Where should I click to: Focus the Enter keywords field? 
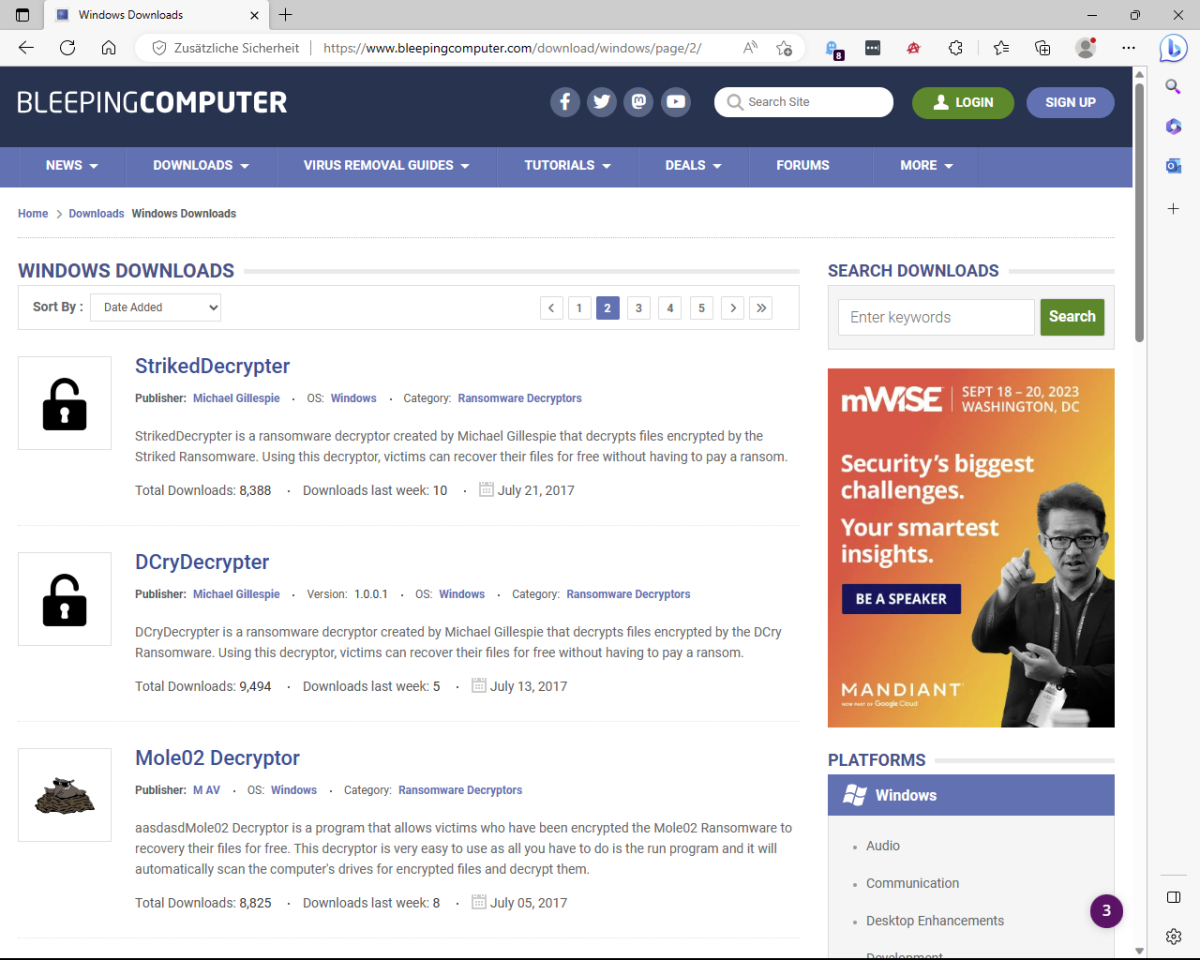(936, 317)
